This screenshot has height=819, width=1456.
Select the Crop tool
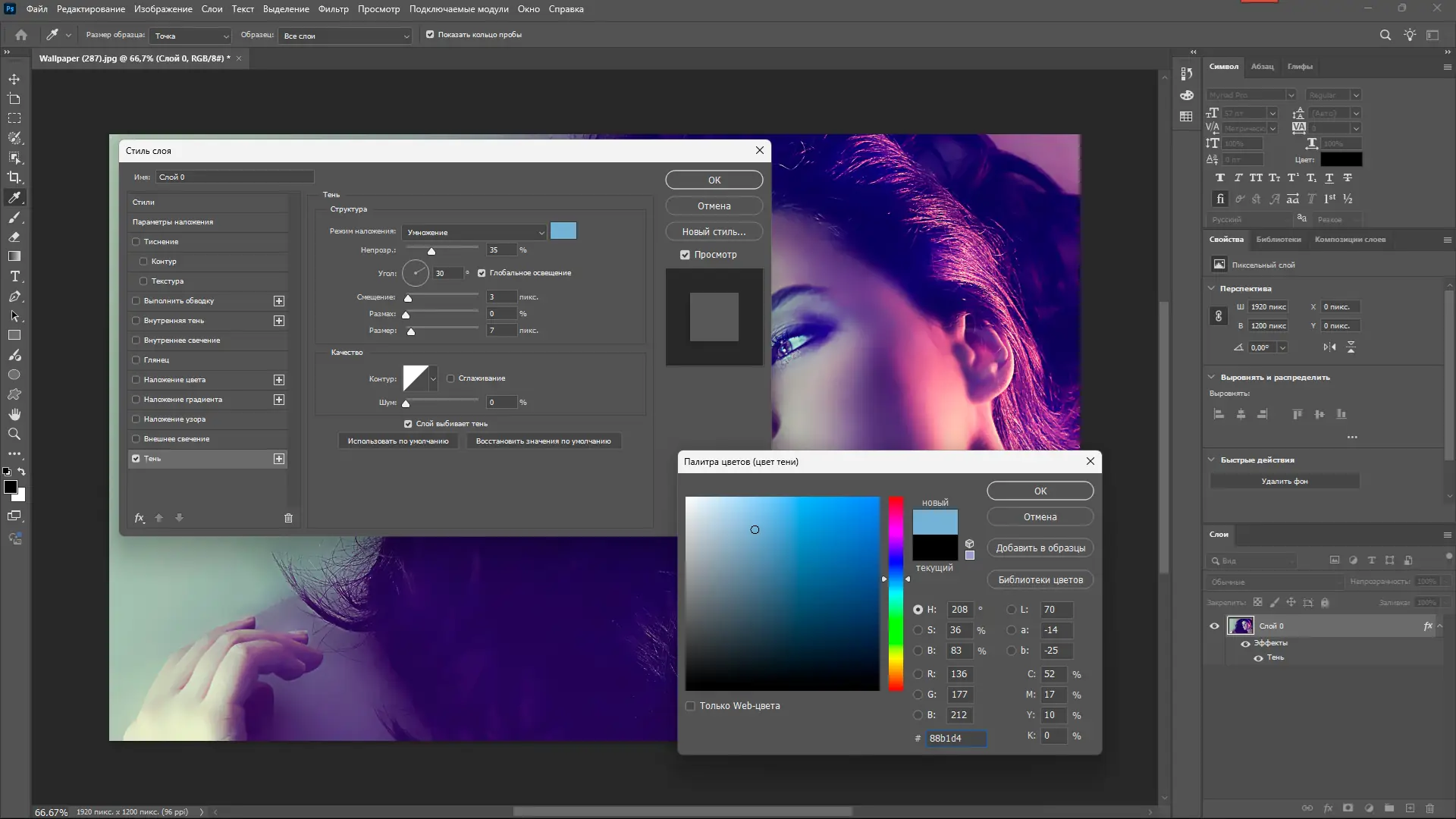point(14,177)
